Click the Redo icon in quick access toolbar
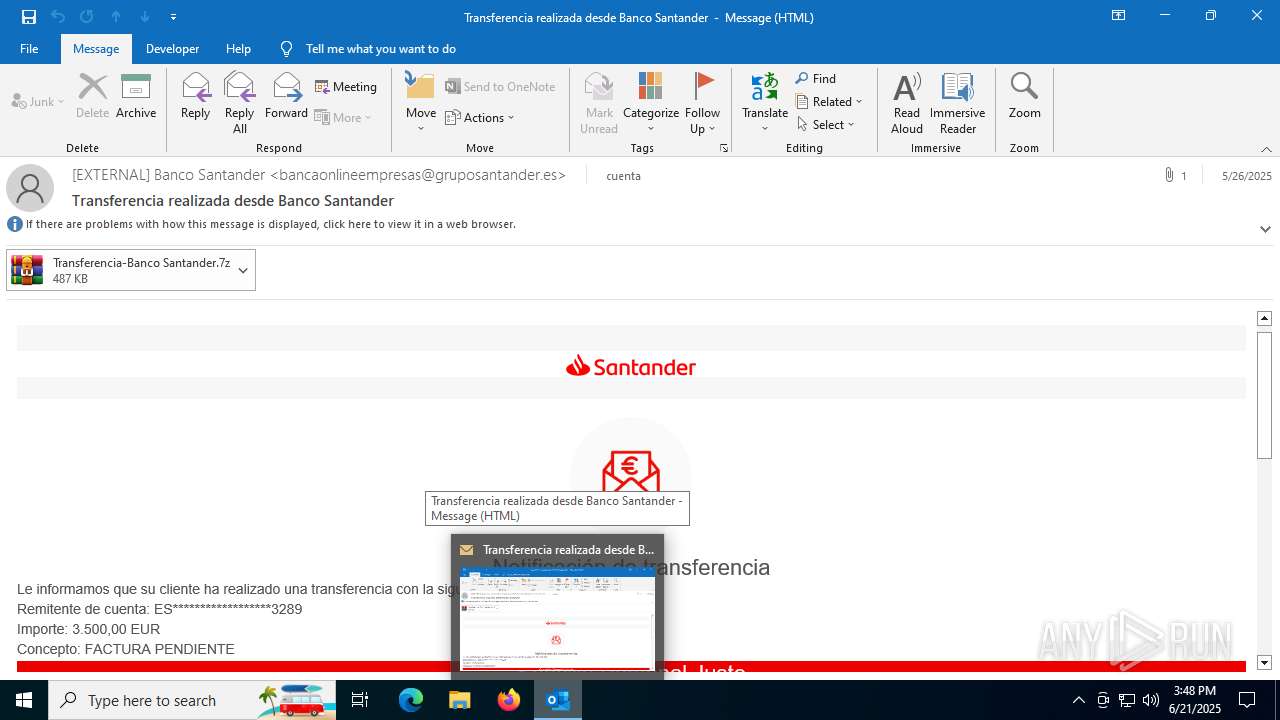This screenshot has width=1280, height=720. pos(86,16)
